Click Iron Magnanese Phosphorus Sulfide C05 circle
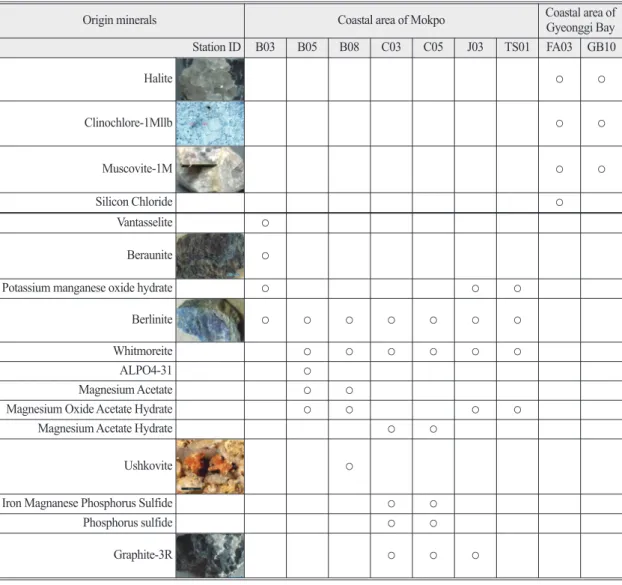 tap(433, 504)
